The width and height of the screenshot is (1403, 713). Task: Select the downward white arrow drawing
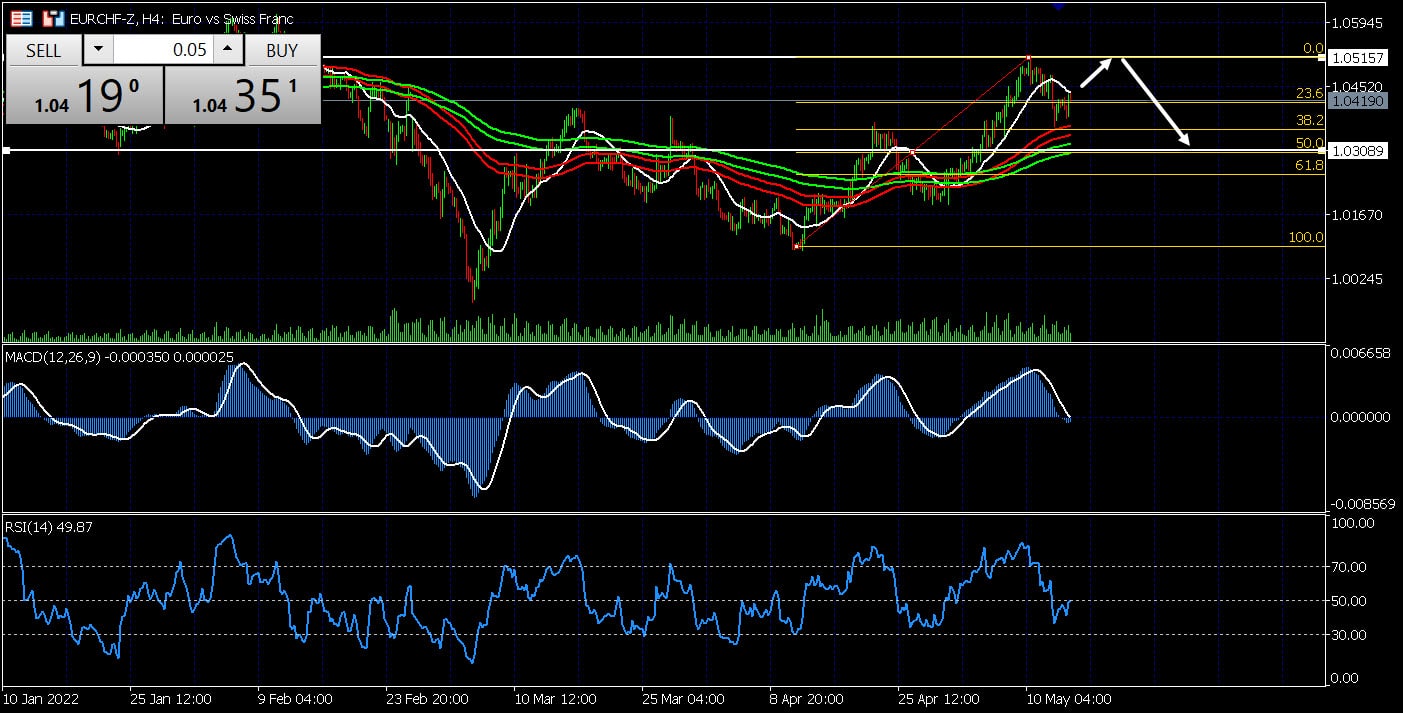coord(1156,103)
